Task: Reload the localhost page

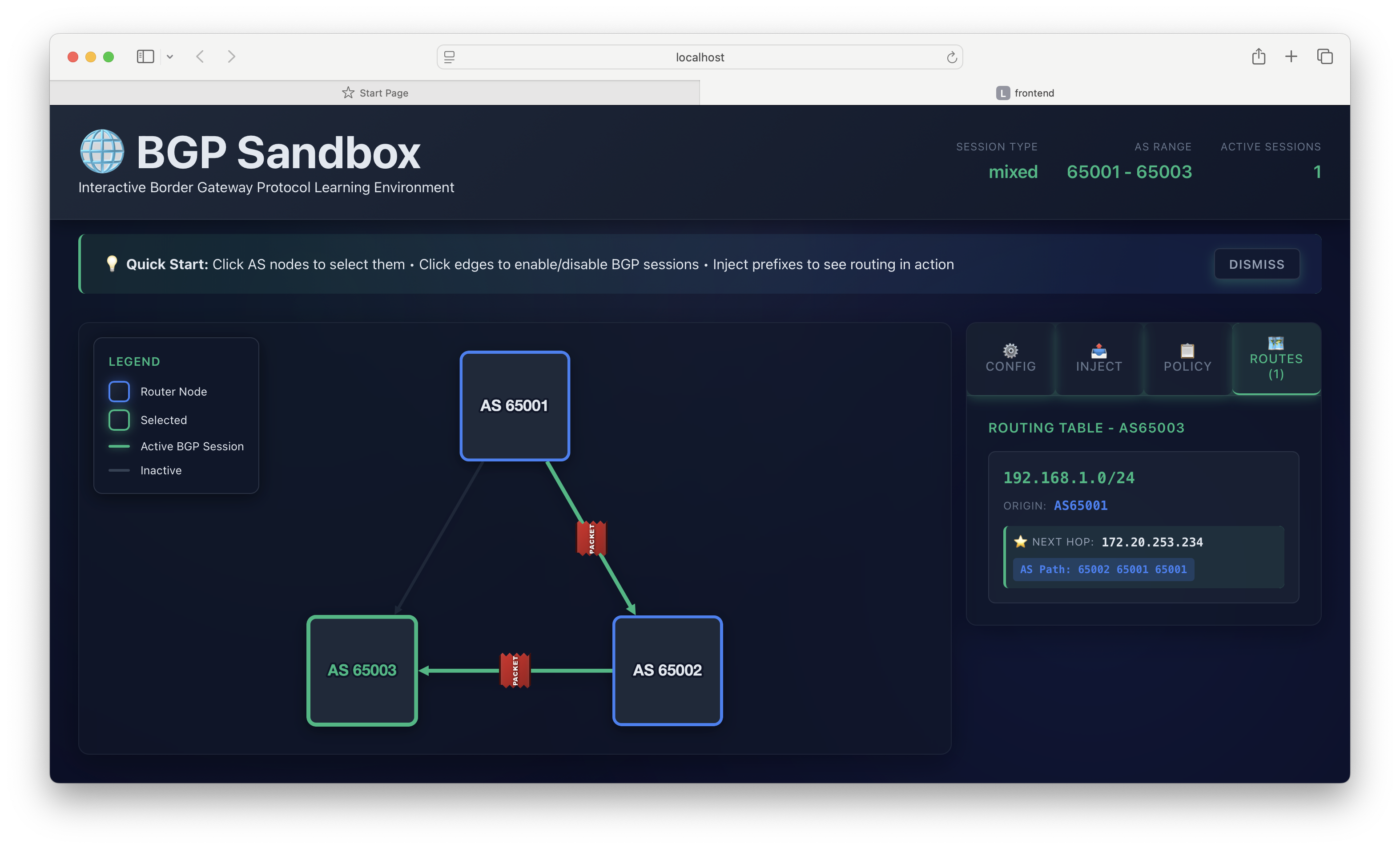Action: [952, 57]
